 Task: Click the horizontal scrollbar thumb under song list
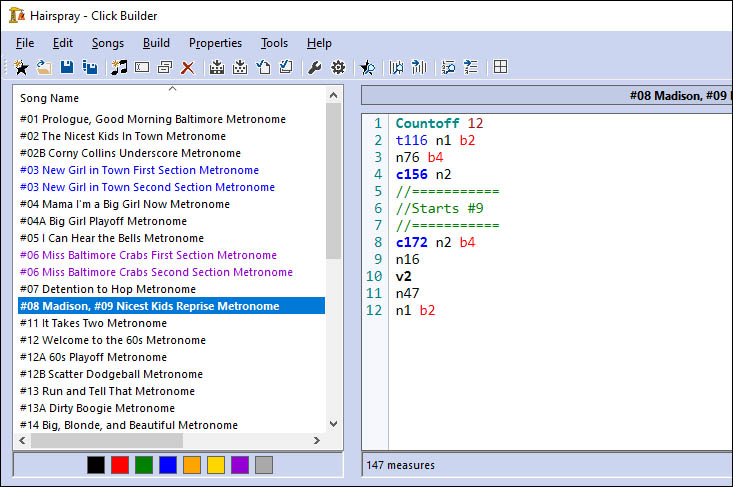[107, 440]
